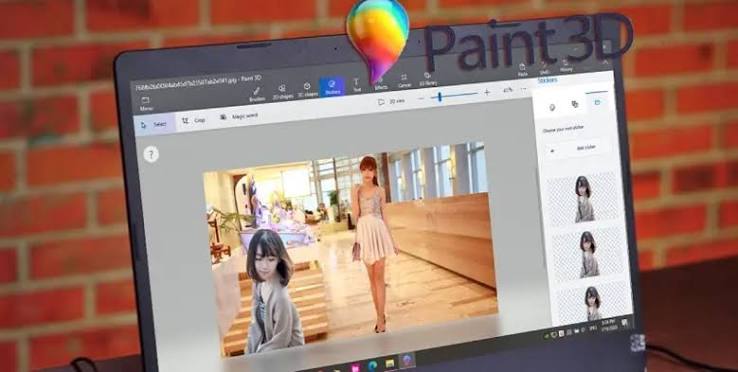
Task: Activate the Magic select tool
Action: click(x=239, y=116)
